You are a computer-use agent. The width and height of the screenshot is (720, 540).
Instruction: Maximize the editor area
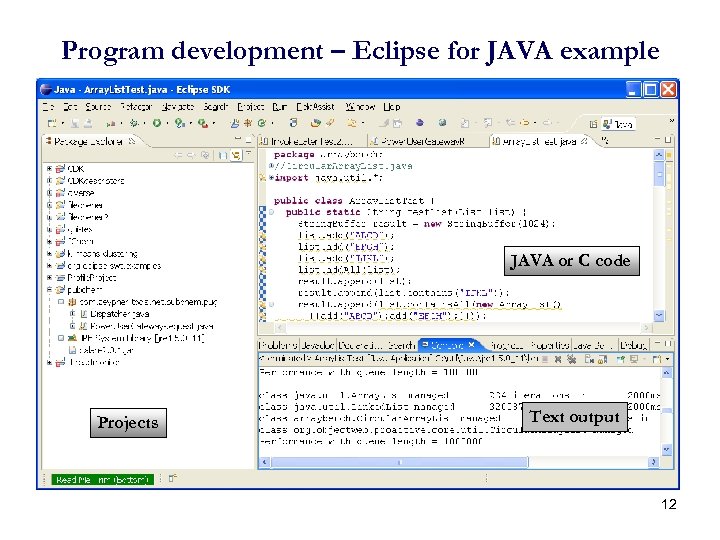pos(668,139)
